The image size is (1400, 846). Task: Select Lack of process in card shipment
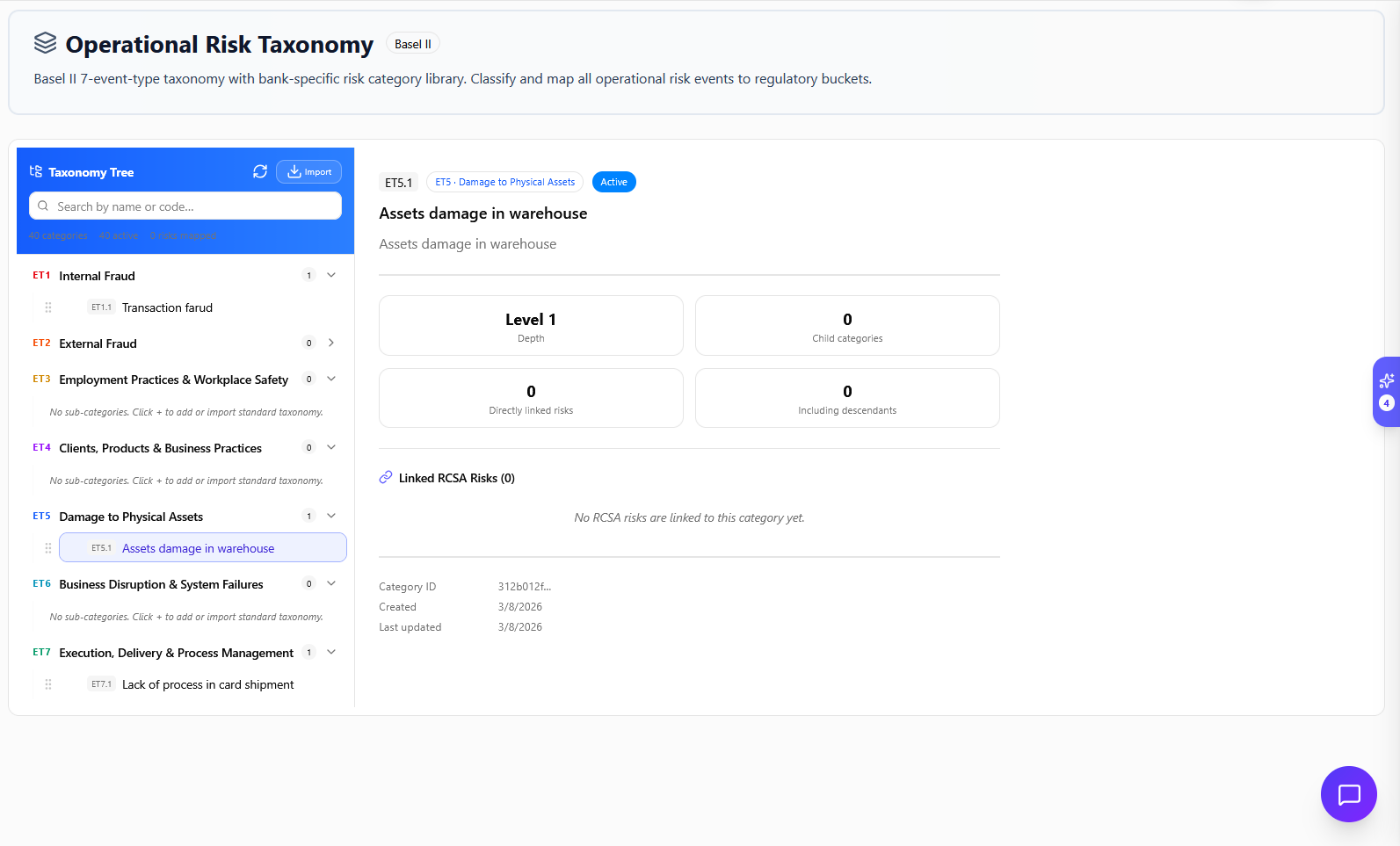click(207, 684)
